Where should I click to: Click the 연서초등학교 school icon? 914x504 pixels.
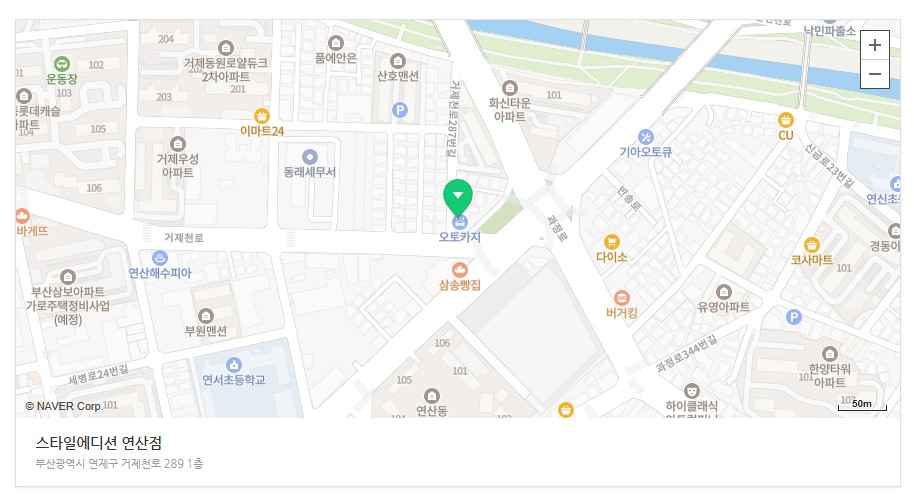(234, 365)
